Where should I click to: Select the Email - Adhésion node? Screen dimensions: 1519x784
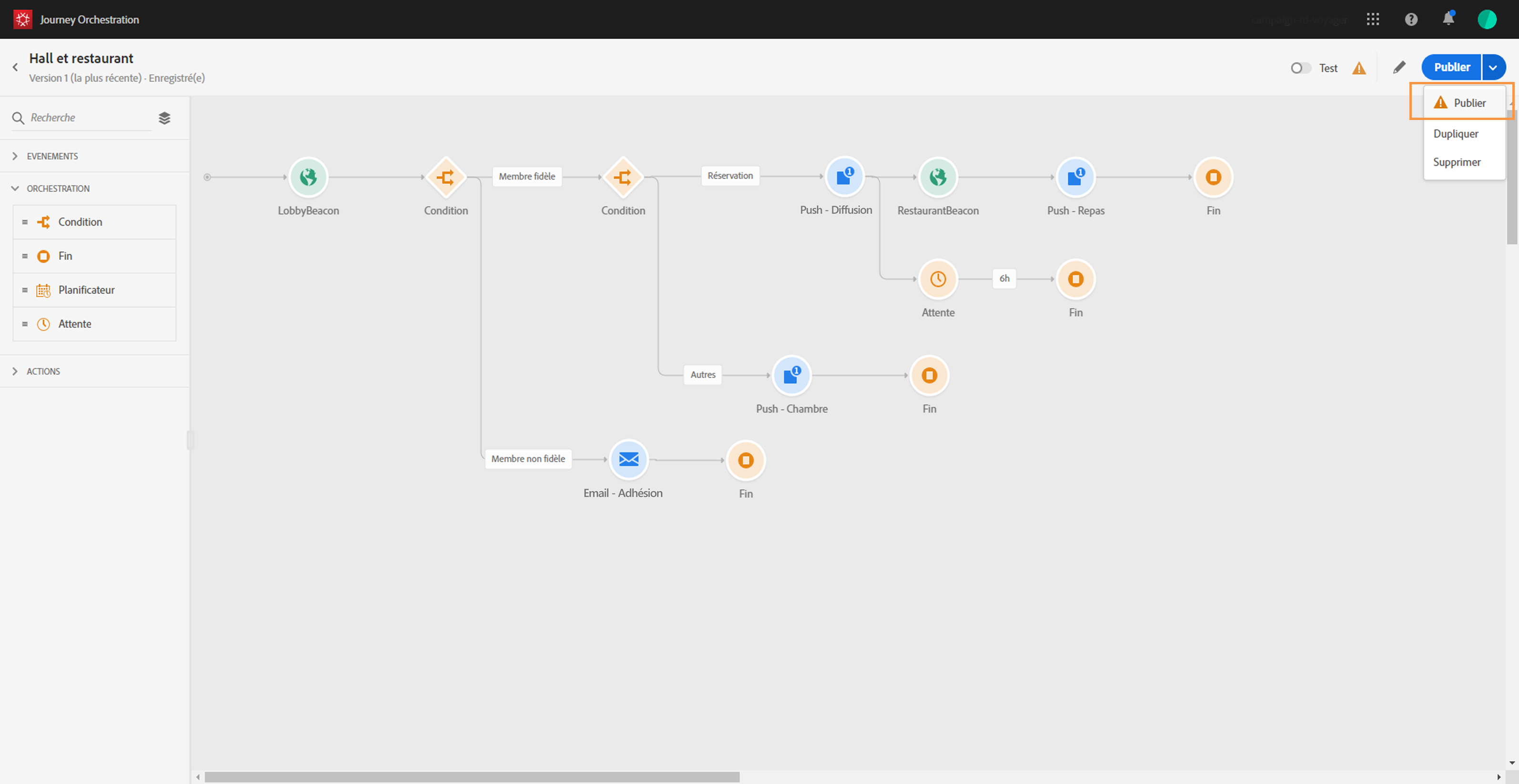(628, 459)
